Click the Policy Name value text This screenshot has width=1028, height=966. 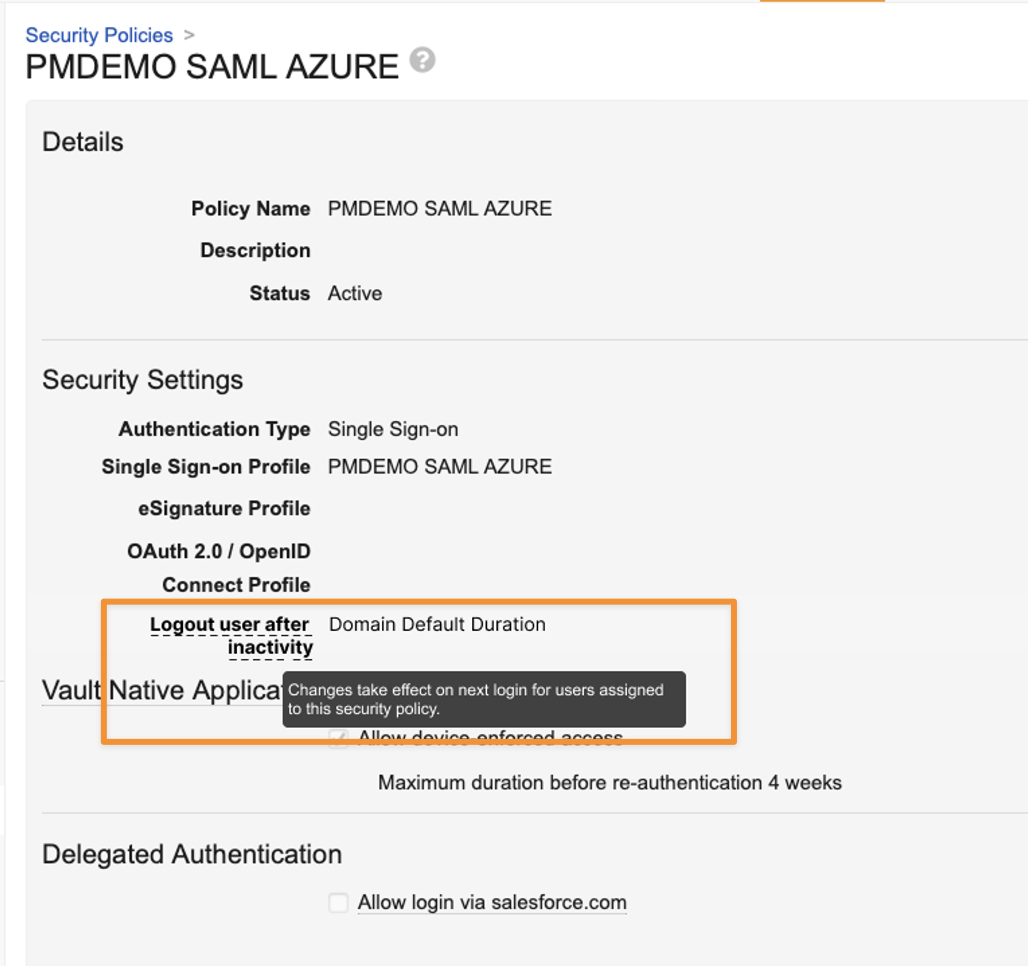440,209
